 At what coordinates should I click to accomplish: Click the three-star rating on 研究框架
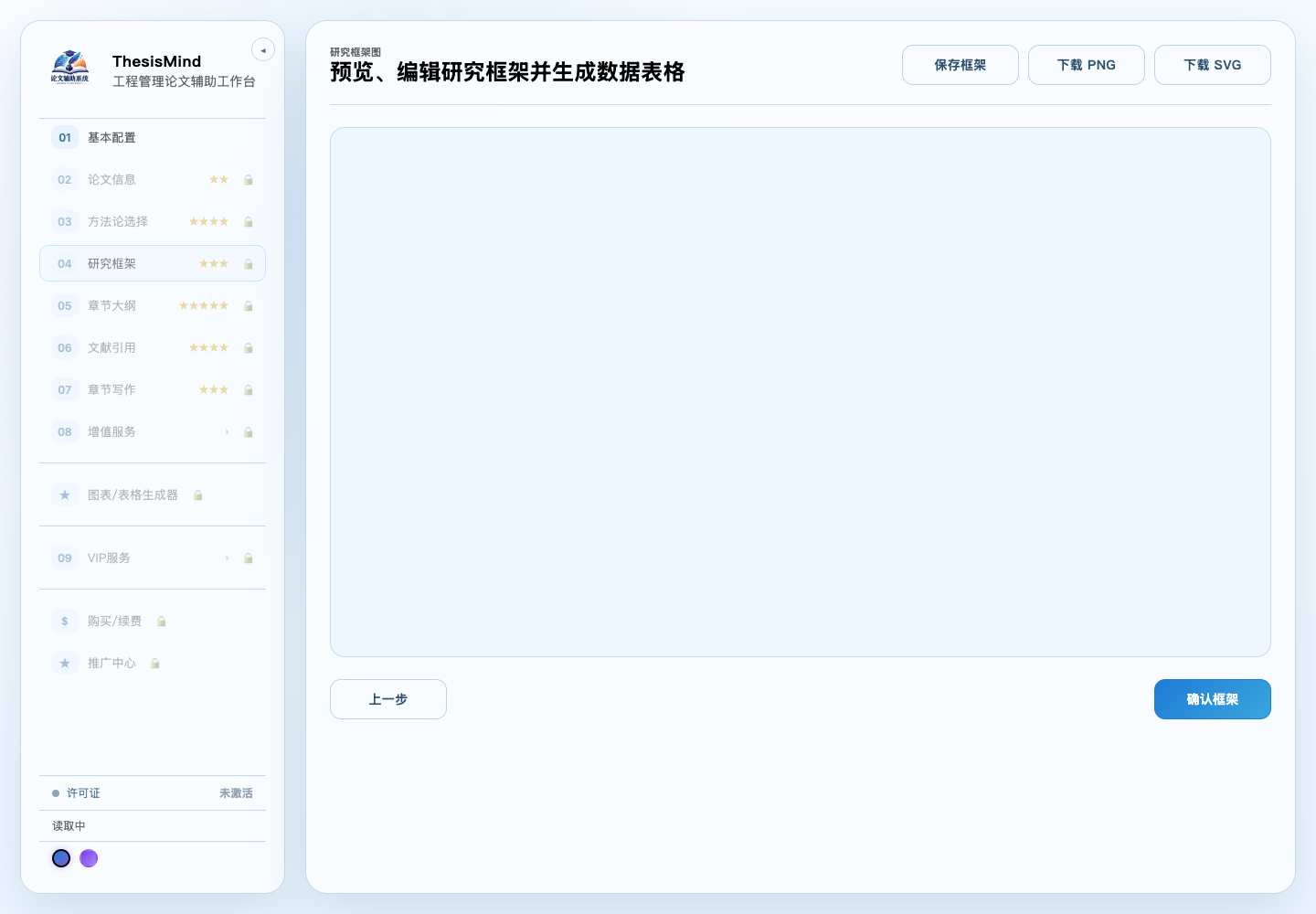click(x=214, y=264)
